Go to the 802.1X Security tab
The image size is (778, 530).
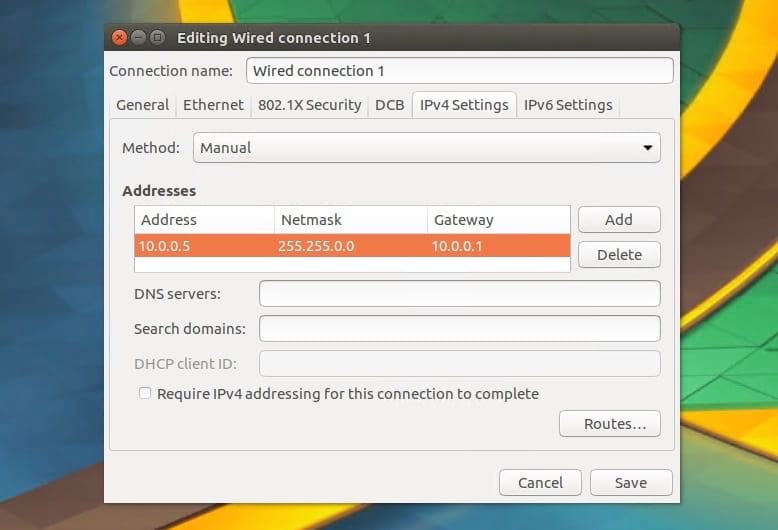pos(310,105)
